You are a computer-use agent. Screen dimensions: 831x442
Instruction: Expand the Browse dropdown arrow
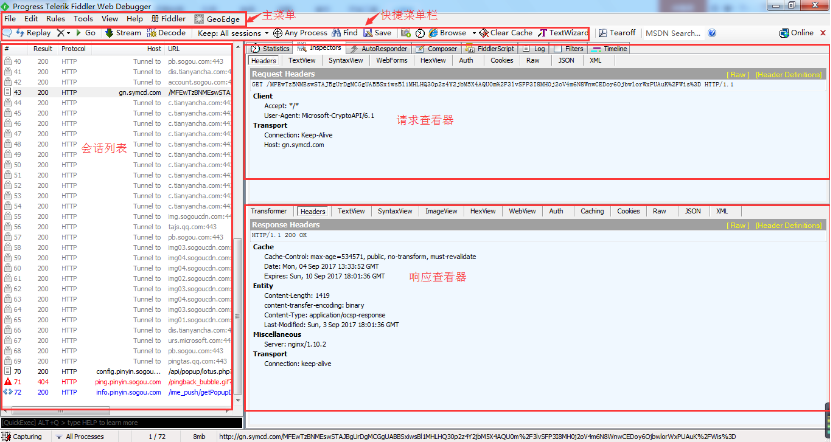tap(474, 33)
